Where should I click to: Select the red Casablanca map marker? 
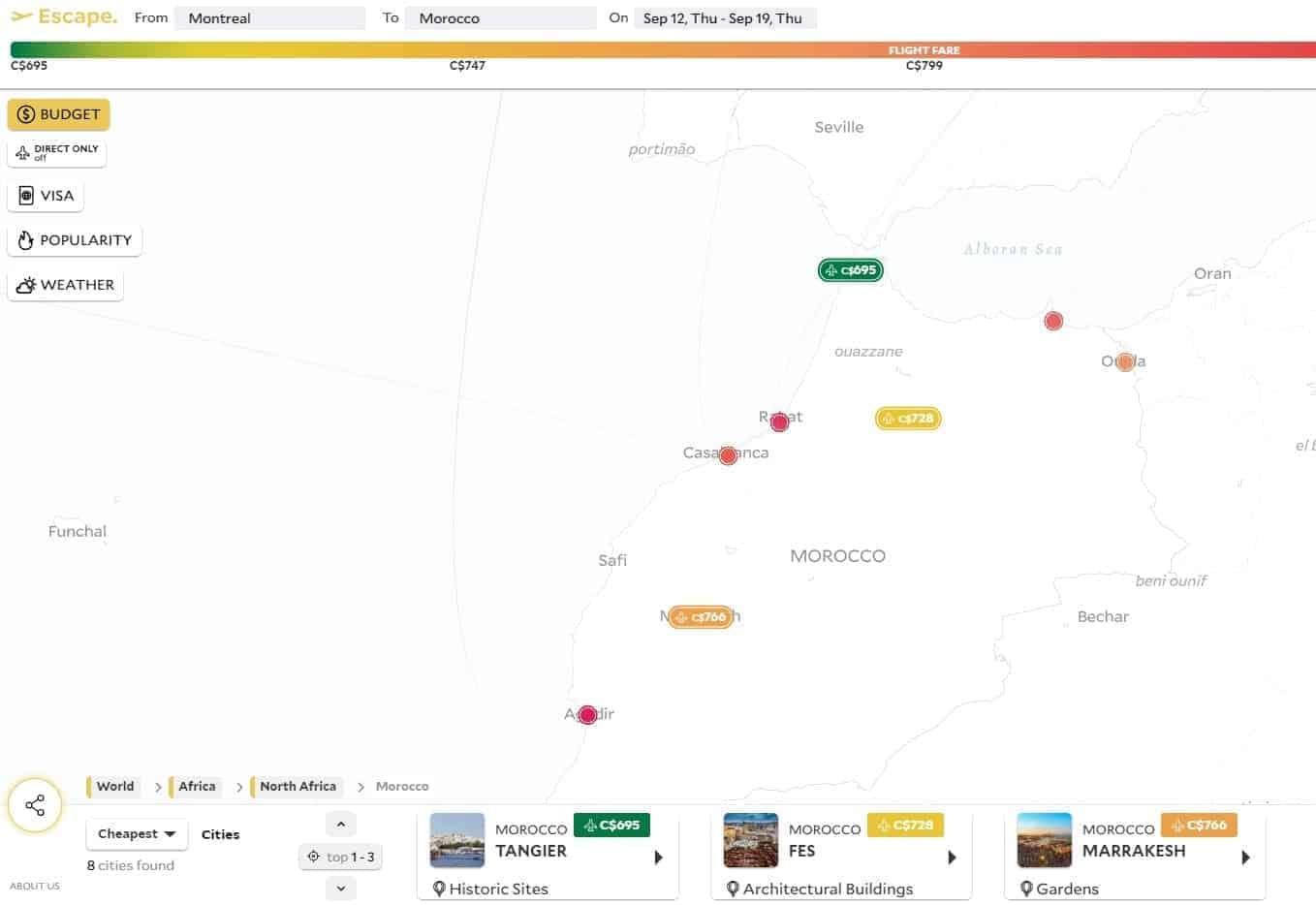tap(728, 455)
